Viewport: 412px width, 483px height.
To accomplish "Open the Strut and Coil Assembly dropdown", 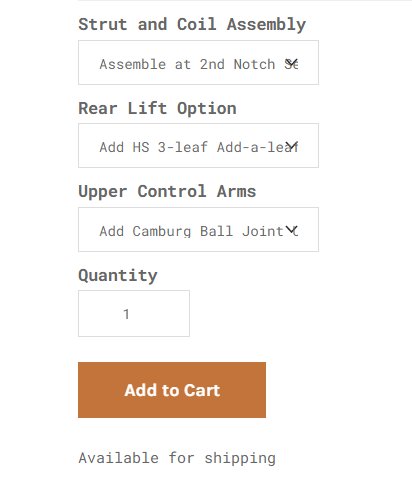I will tap(198, 62).
